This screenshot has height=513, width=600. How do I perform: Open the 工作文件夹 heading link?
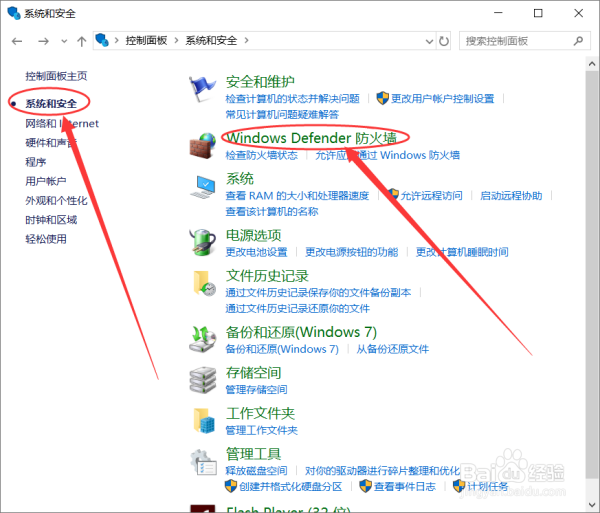[260, 413]
